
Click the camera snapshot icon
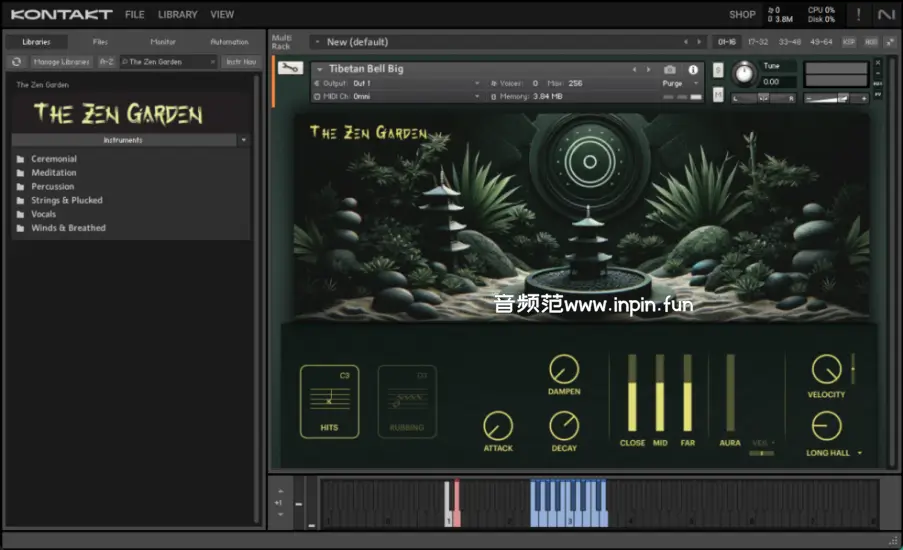coord(670,70)
